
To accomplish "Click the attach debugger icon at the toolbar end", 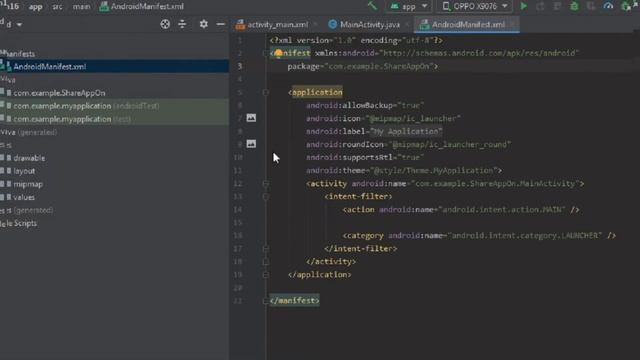I will (625, 6).
